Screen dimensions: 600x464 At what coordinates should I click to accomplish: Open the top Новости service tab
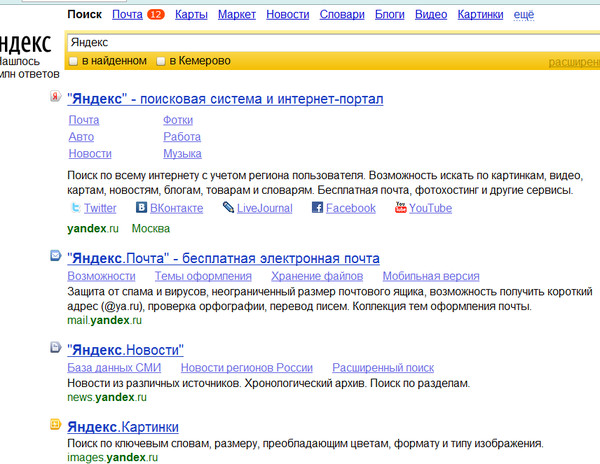pyautogui.click(x=288, y=15)
